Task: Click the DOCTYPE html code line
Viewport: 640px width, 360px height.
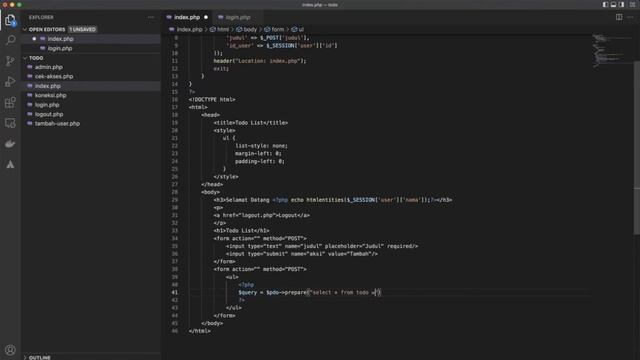Action: pos(212,99)
